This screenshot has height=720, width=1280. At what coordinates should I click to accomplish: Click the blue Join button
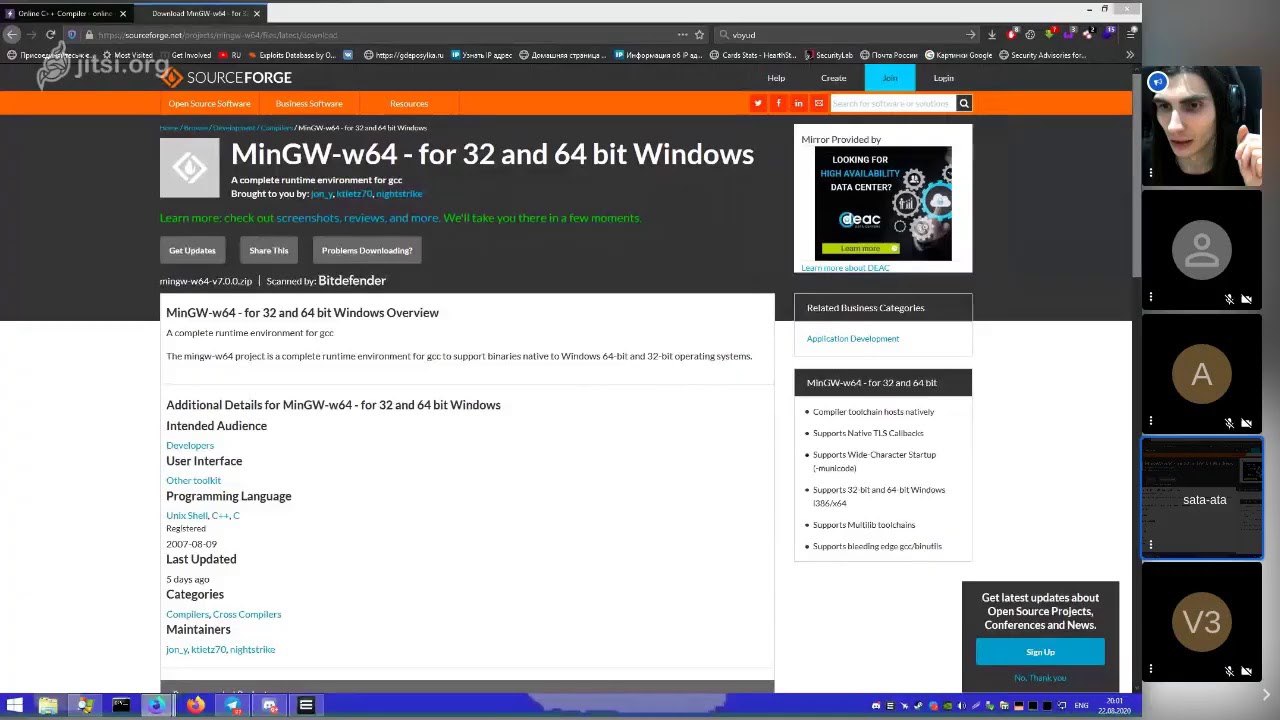(890, 78)
